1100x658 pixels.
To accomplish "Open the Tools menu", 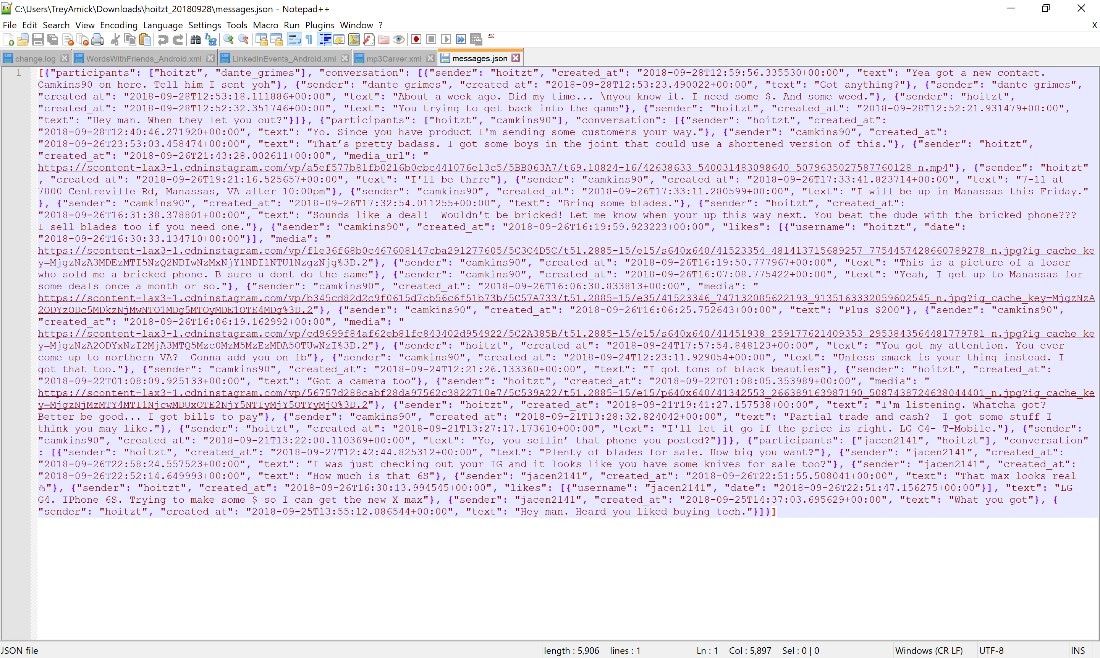I will pyautogui.click(x=237, y=25).
